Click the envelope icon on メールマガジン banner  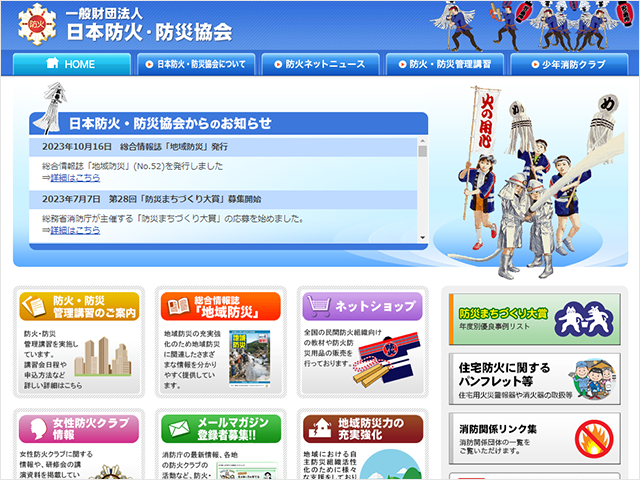coord(179,429)
